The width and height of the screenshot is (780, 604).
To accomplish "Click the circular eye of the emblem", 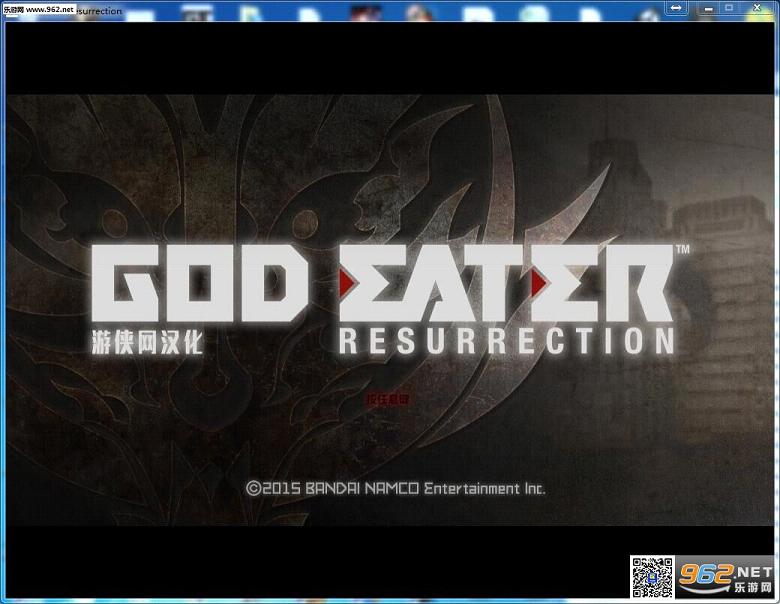I will coord(304,223).
